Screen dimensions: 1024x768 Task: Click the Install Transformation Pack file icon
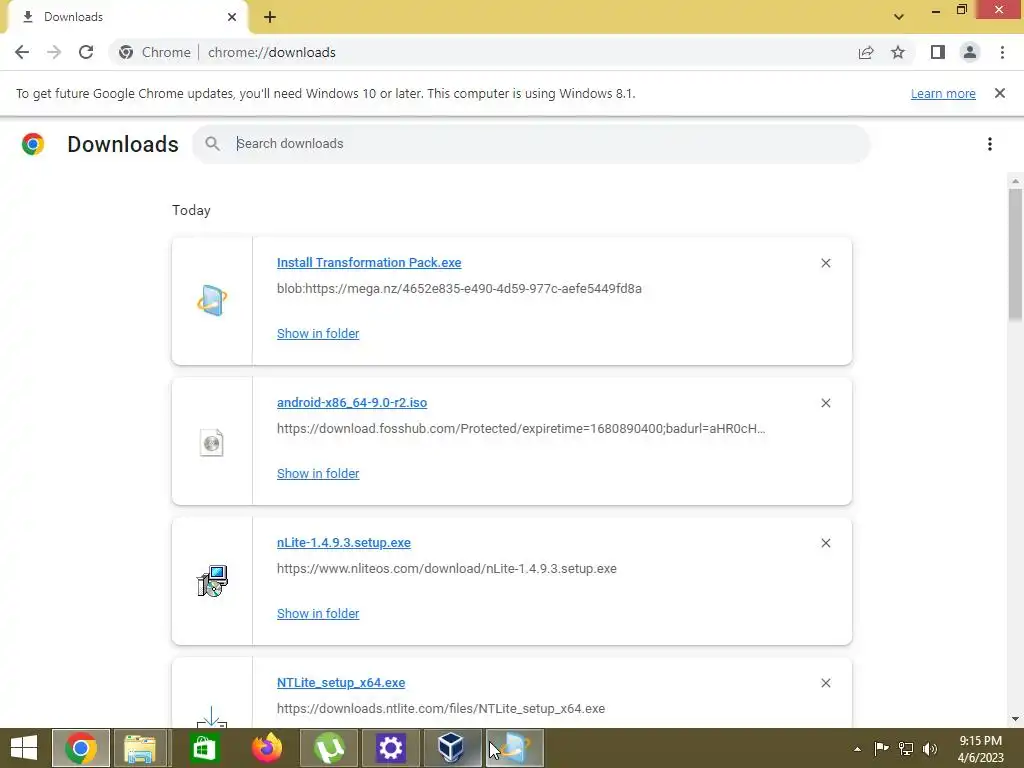212,301
